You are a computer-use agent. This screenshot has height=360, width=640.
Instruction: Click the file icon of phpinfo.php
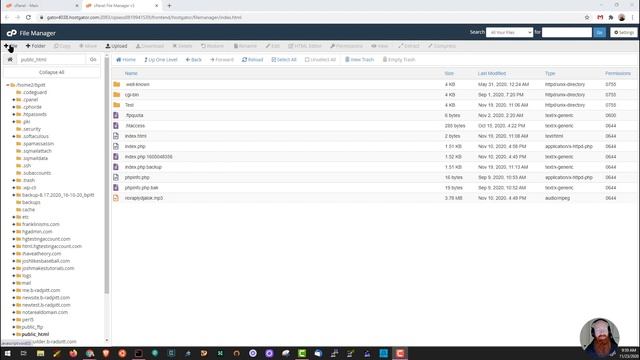coord(116,178)
